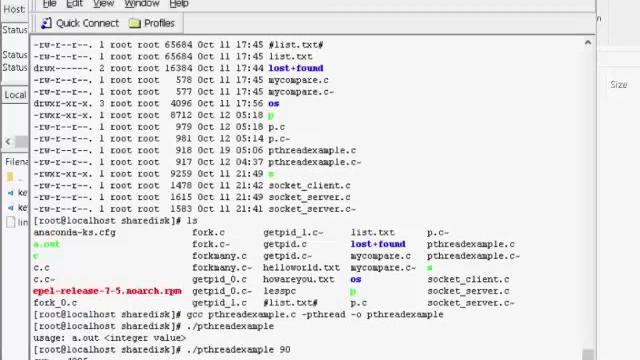Click the parent folder icon in the file list
Viewport: 640px width, 360px height.
[x=10, y=177]
